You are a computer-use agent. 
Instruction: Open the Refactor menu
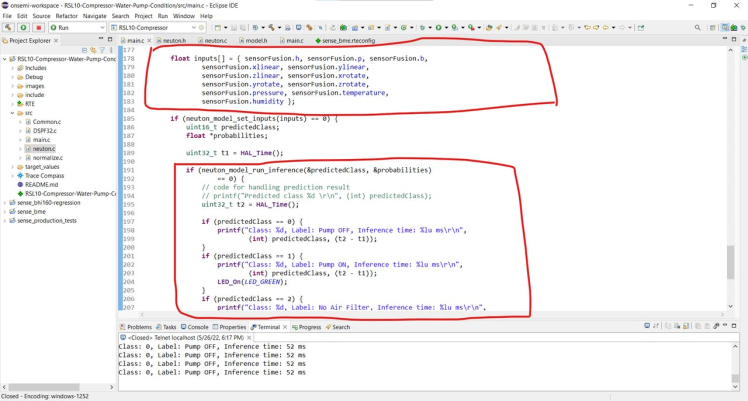point(67,16)
